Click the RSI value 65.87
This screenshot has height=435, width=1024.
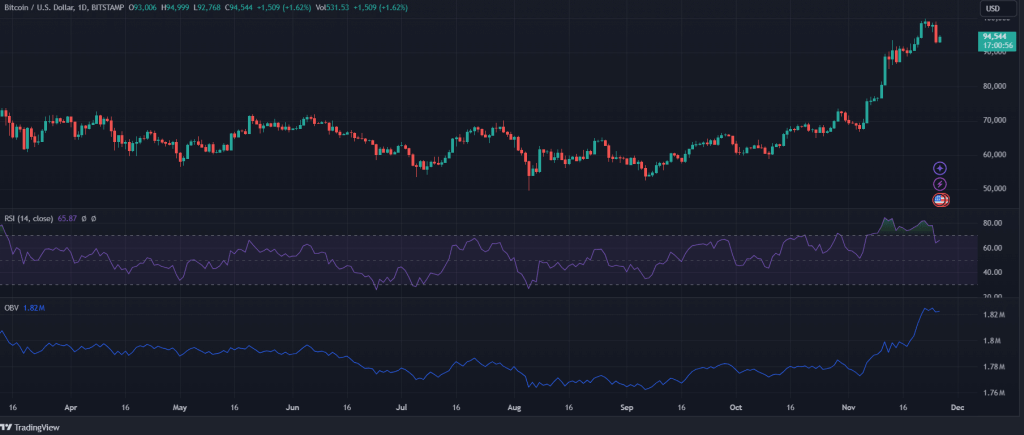tap(67, 219)
